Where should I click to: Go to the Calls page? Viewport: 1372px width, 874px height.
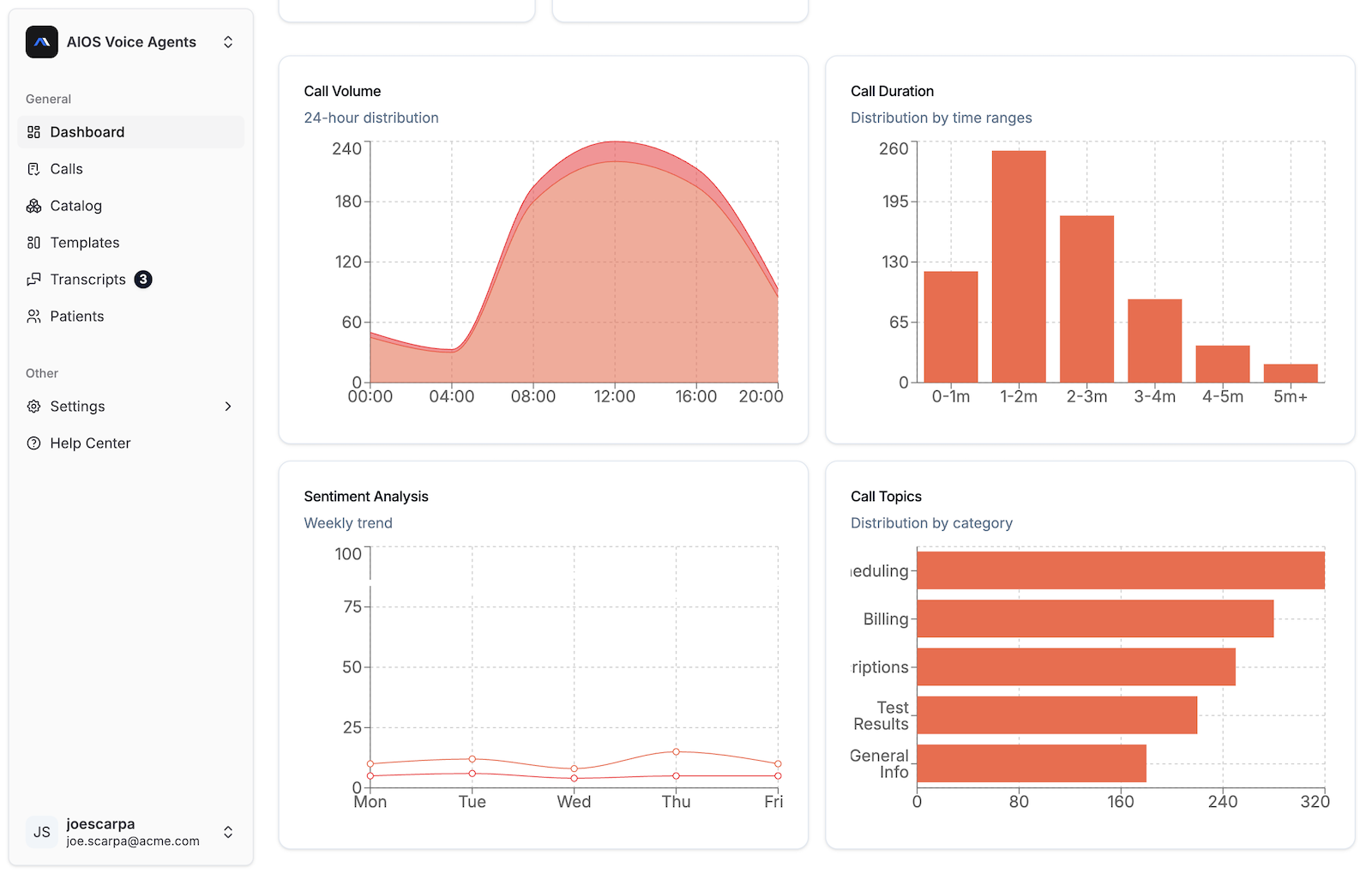coord(67,169)
